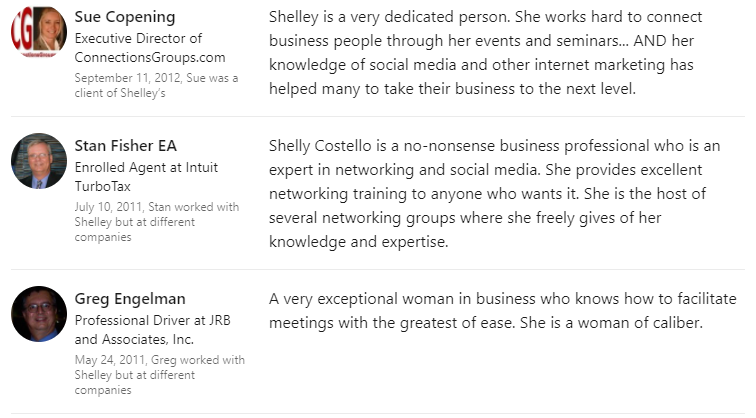Click the September 11, 2012 relationship note

point(156,85)
